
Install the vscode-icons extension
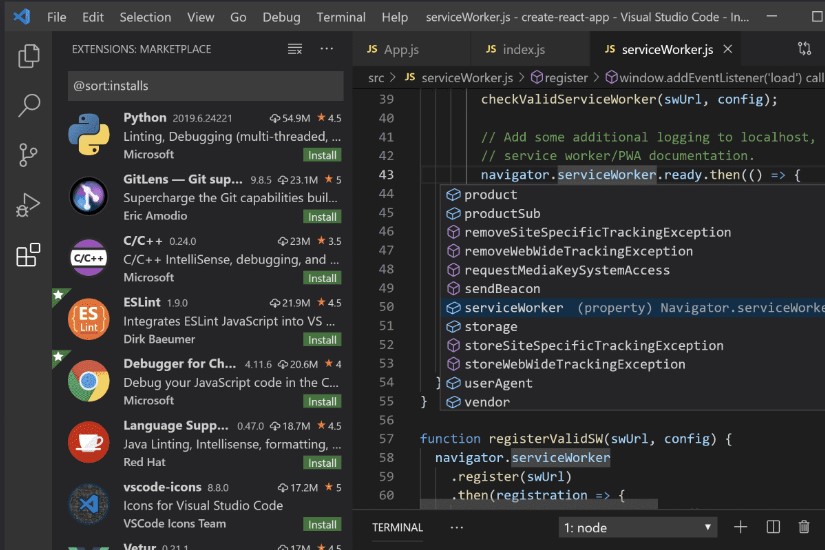coord(322,524)
